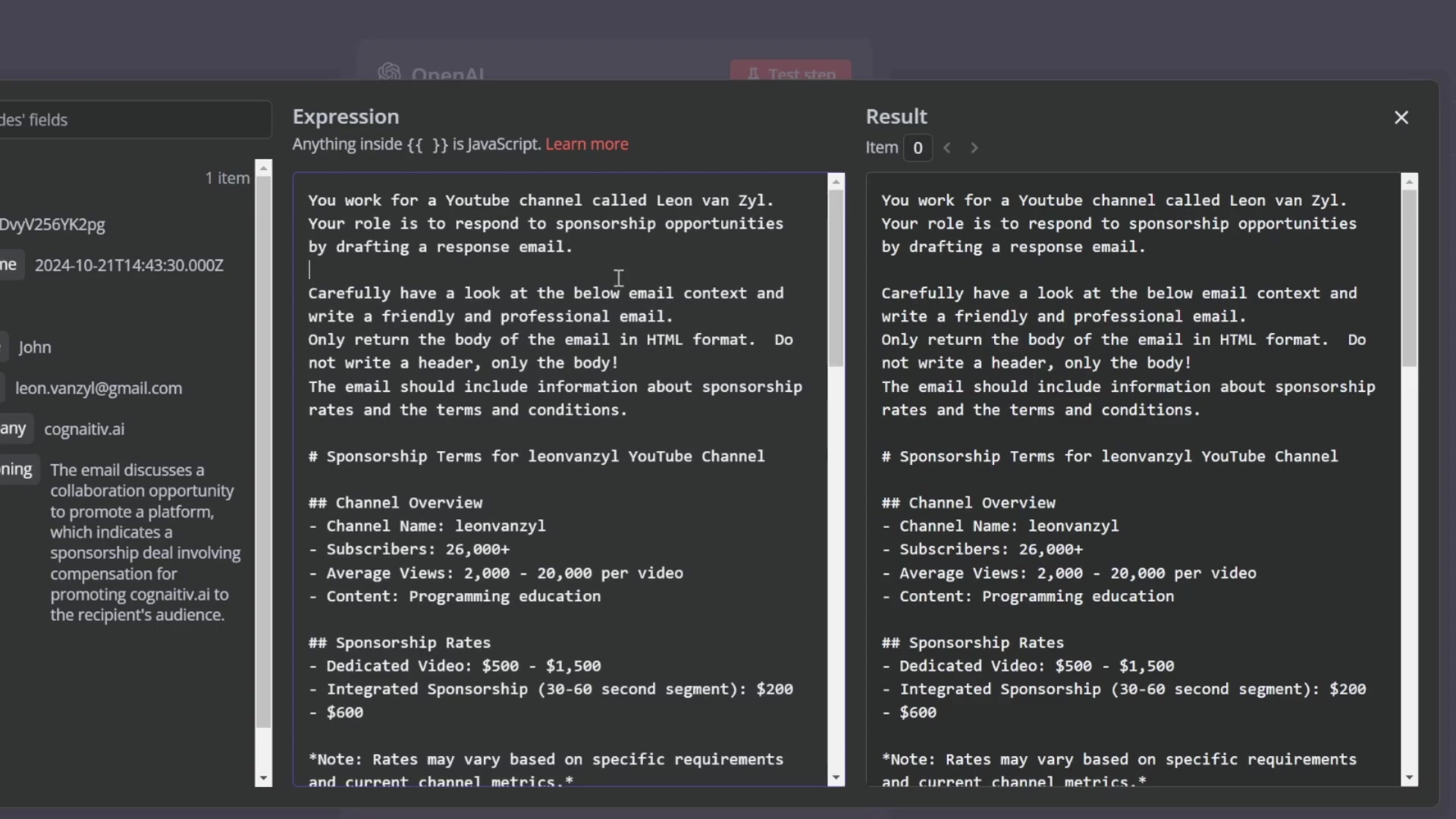Select the cognaitiv.ai company value
The height and width of the screenshot is (819, 1456).
click(x=84, y=429)
